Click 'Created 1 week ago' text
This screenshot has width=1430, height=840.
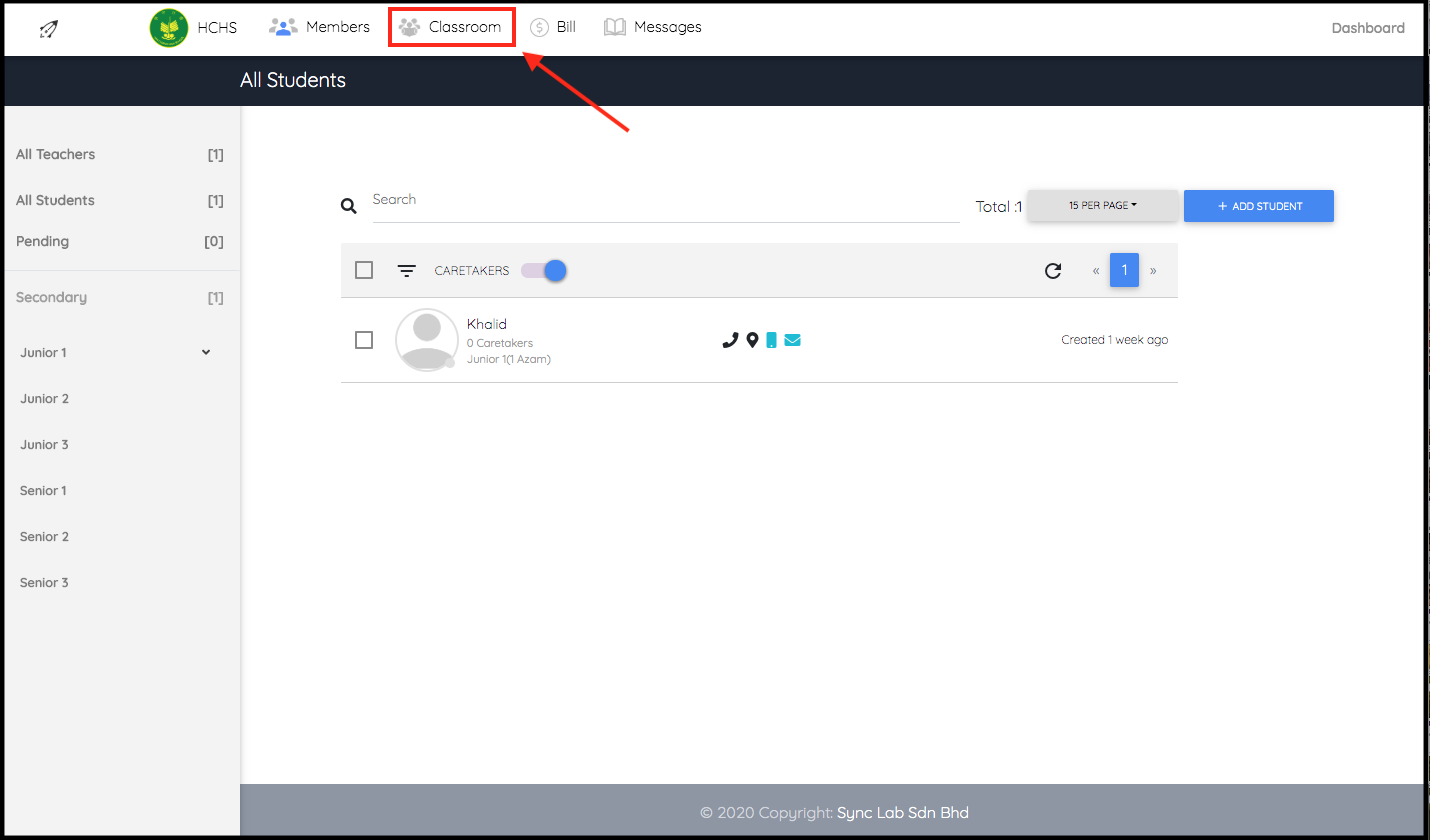(x=1114, y=340)
